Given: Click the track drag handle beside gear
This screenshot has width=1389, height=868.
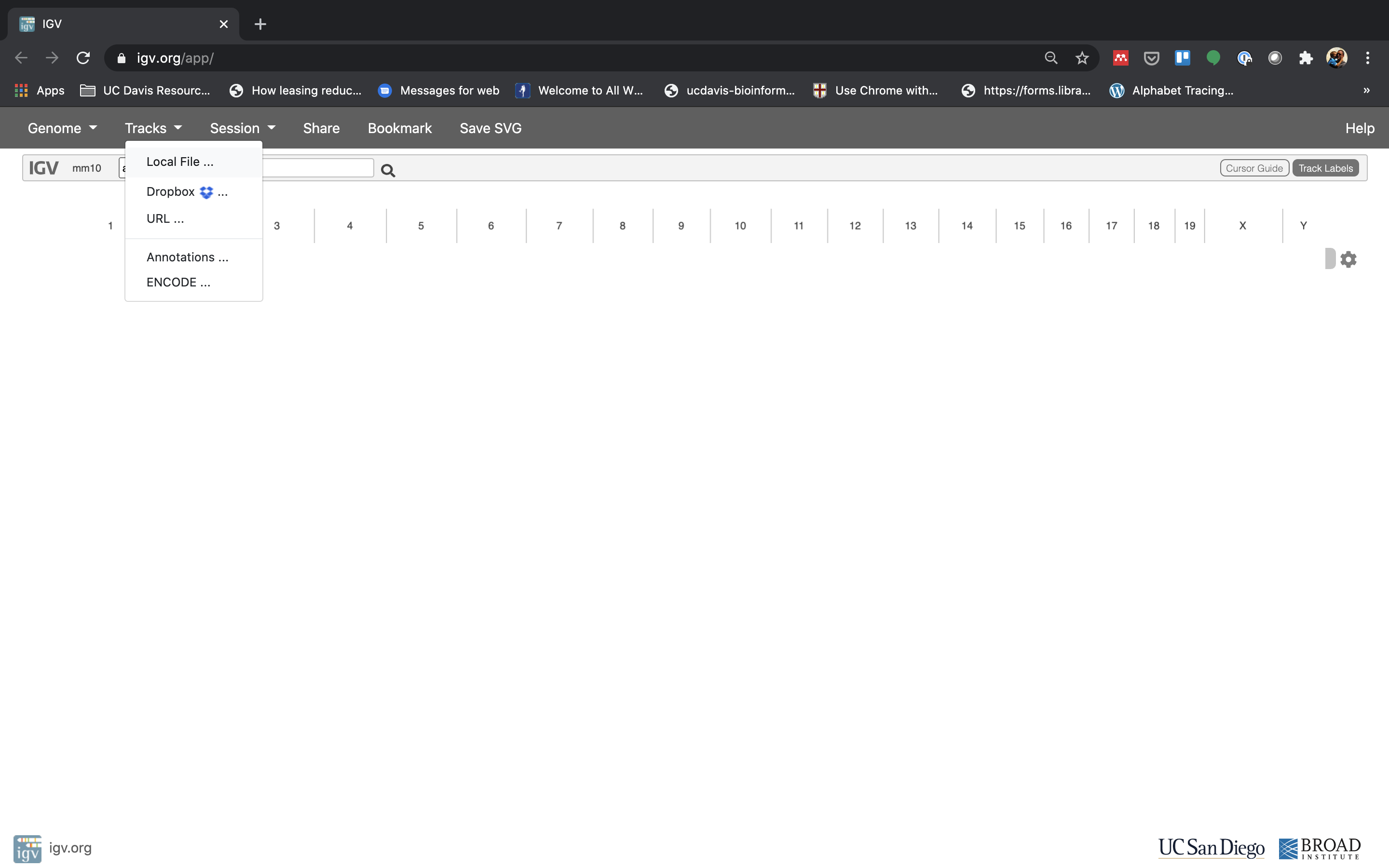Looking at the screenshot, I should click(1330, 259).
